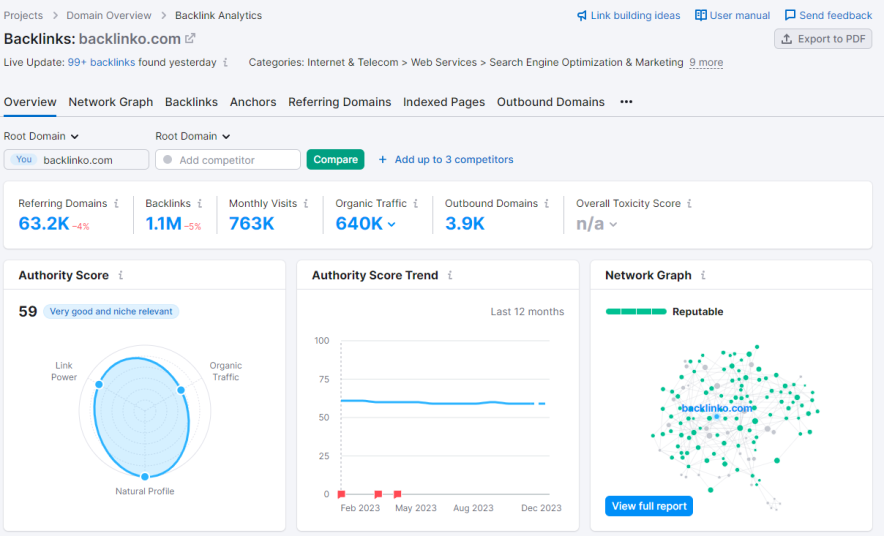
Task: Click info icon beside Overall Toxicity Score
Action: (x=689, y=203)
